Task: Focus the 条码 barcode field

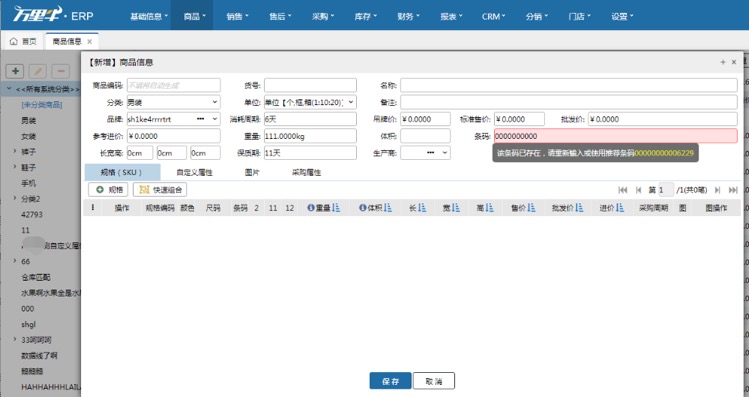Action: pos(616,136)
